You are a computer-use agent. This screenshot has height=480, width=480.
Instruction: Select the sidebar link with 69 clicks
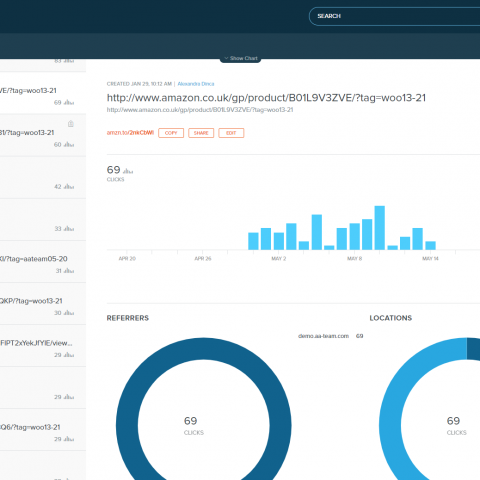coord(43,93)
